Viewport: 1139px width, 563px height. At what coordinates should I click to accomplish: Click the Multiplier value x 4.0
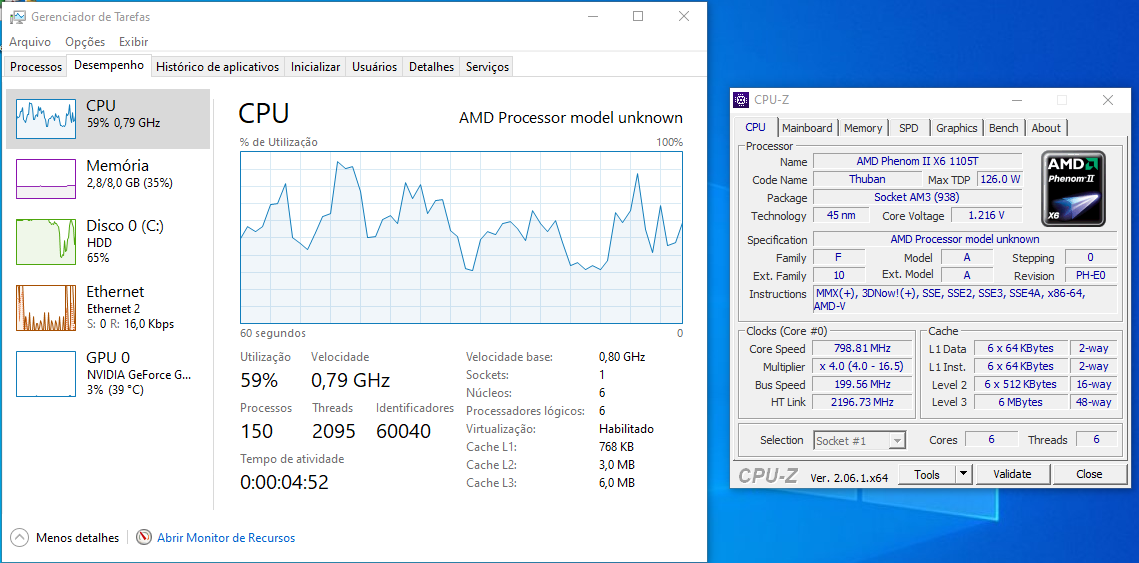pyautogui.click(x=860, y=367)
